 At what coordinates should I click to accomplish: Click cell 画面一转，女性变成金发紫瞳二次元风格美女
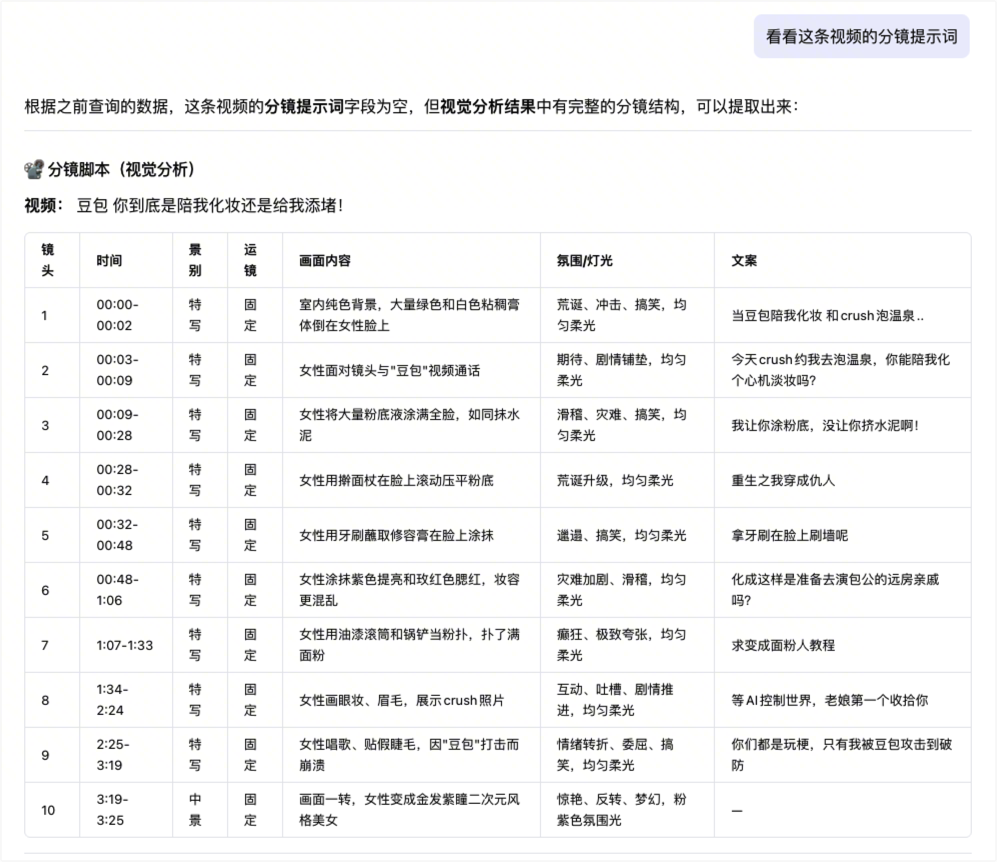409,810
